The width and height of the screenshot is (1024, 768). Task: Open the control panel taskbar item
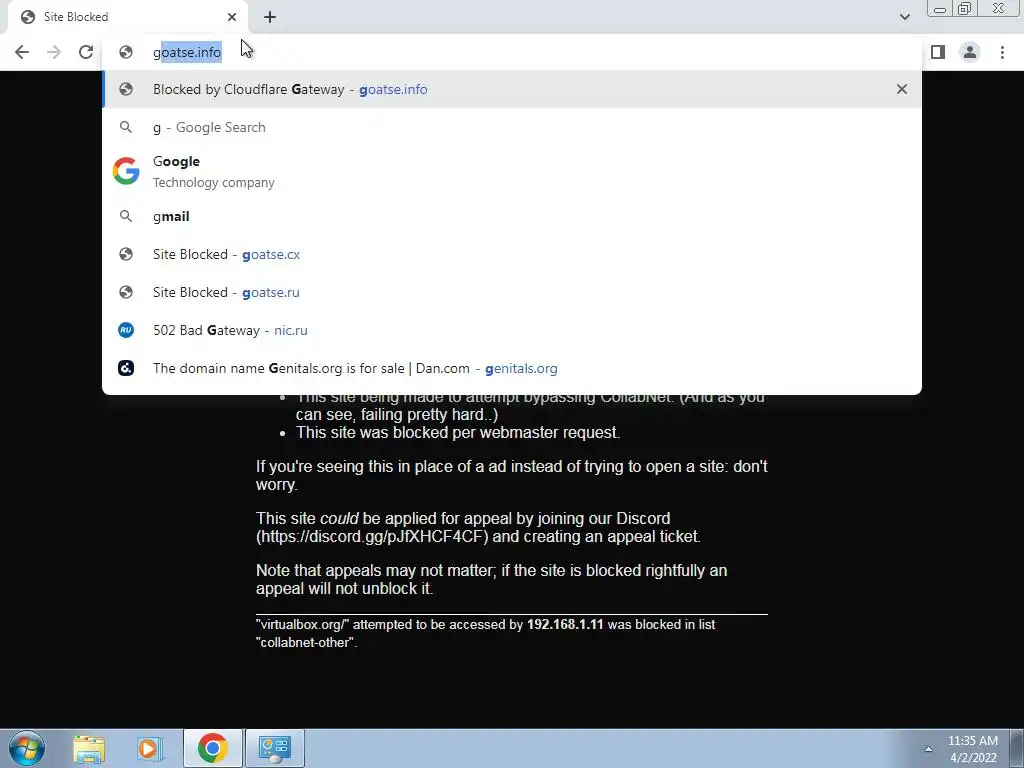point(274,748)
